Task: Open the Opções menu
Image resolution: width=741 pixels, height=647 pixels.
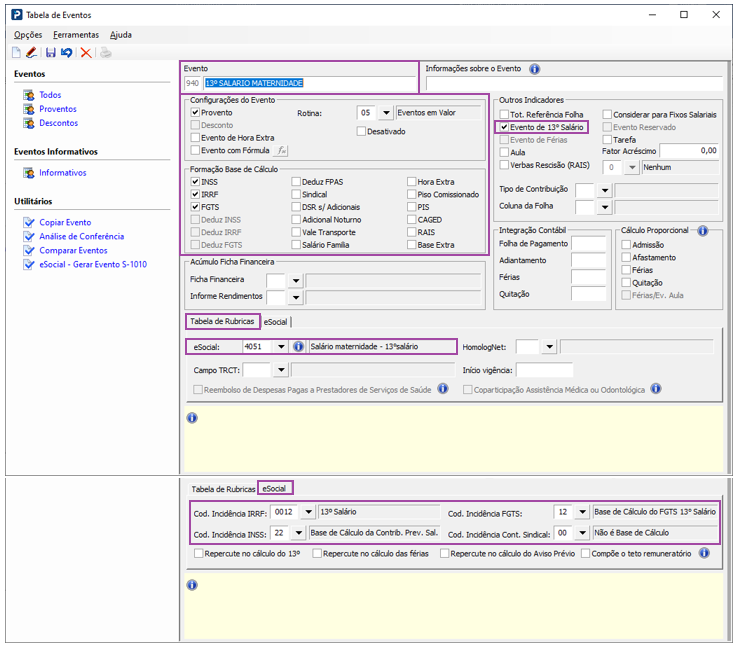Action: tap(28, 35)
